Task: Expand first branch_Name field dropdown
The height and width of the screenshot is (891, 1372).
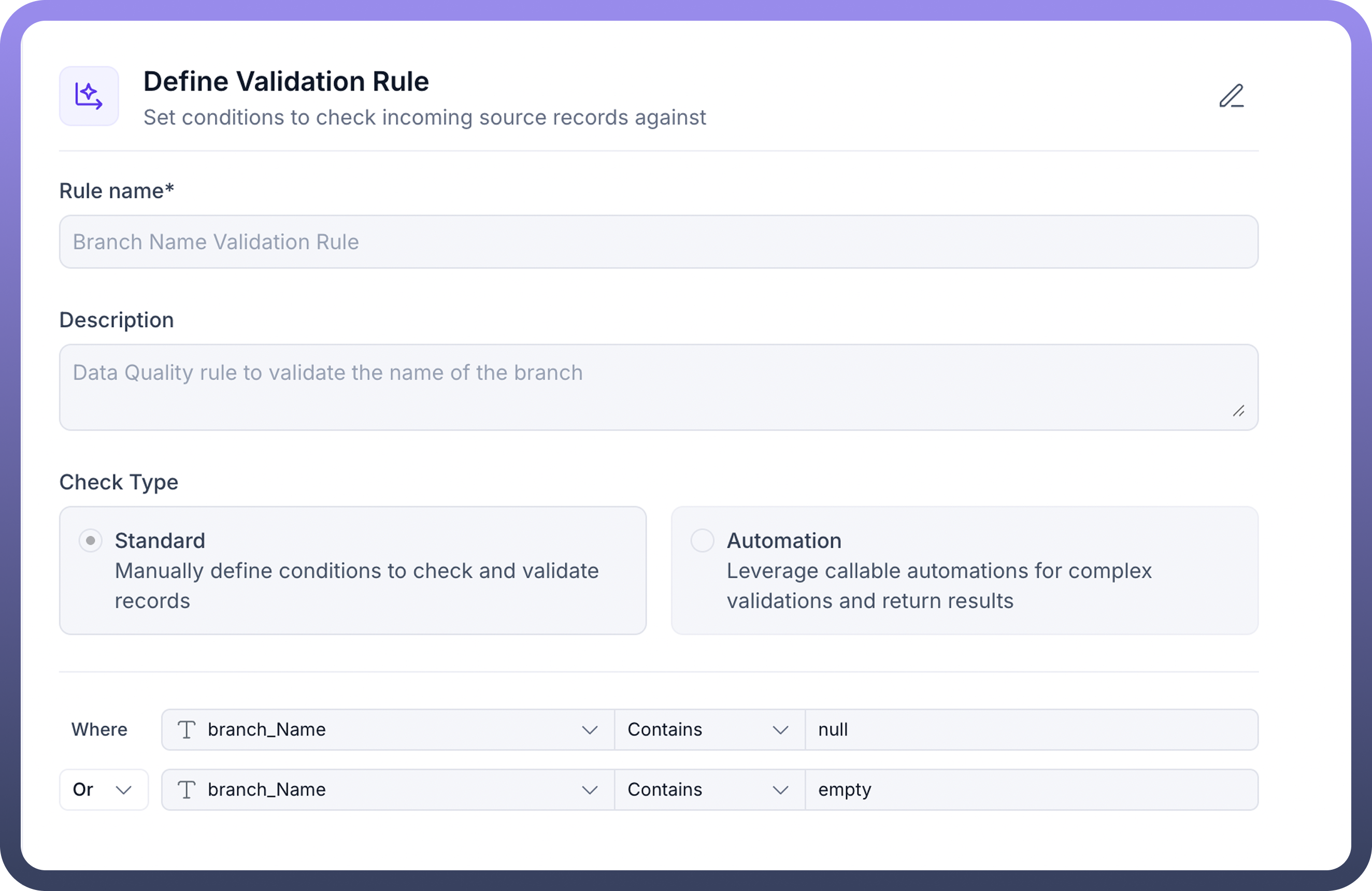Action: click(x=589, y=729)
